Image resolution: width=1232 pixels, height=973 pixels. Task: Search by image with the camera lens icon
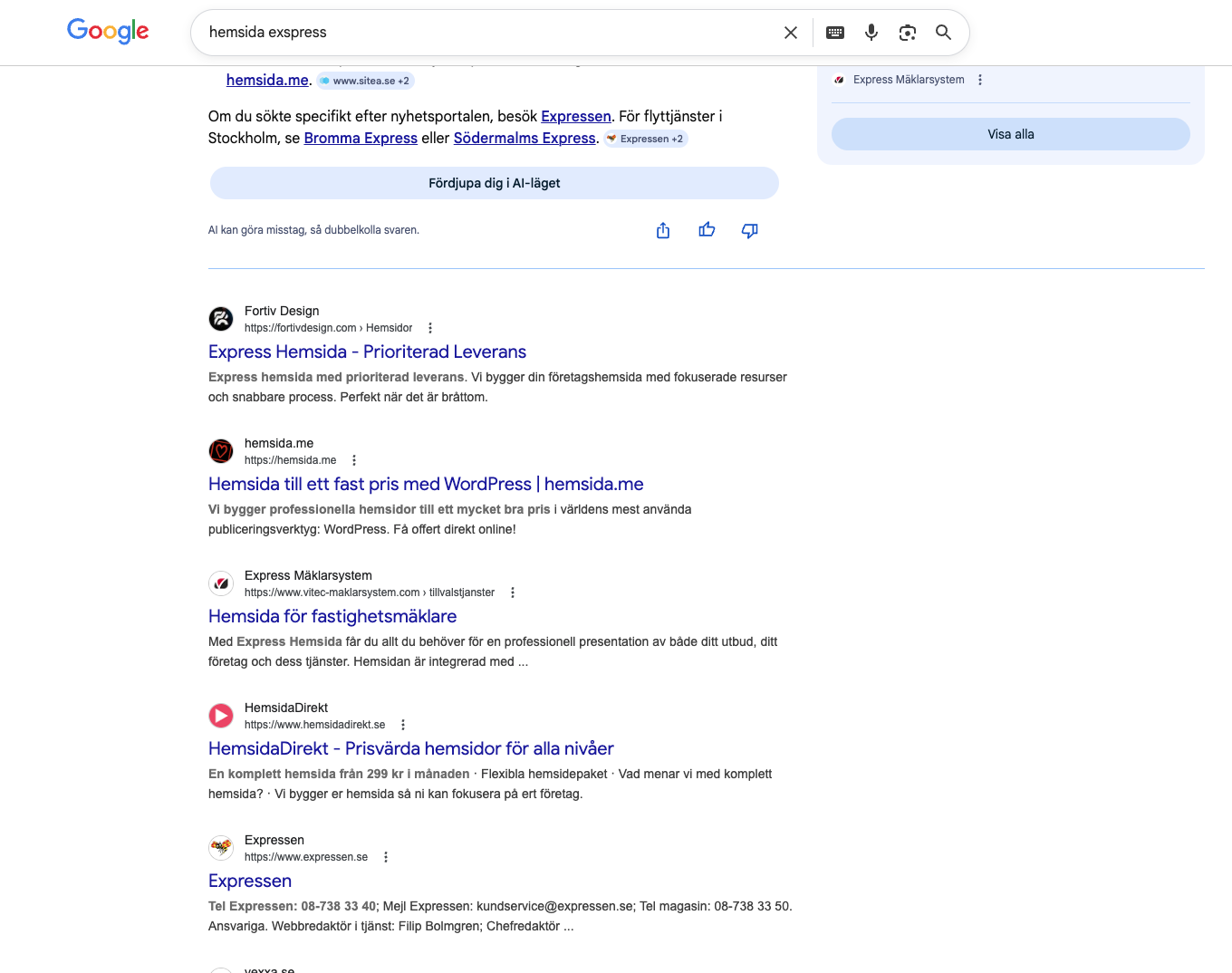pos(908,33)
